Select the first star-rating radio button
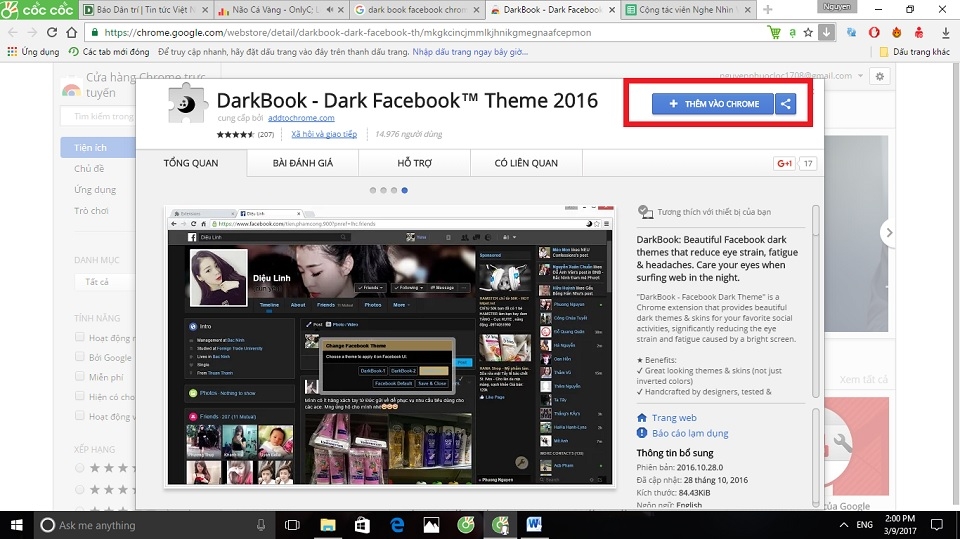This screenshot has width=960, height=539. 80,468
